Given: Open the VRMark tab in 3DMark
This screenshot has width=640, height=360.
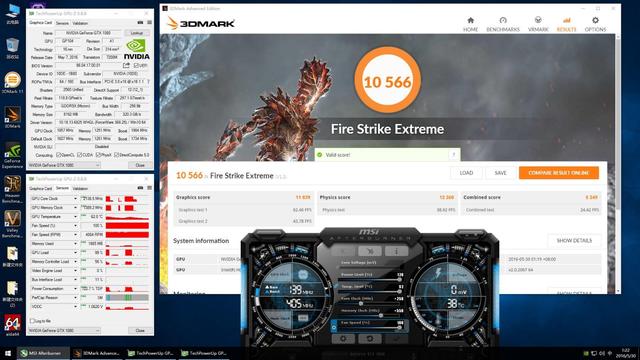Looking at the screenshot, I should point(538,24).
